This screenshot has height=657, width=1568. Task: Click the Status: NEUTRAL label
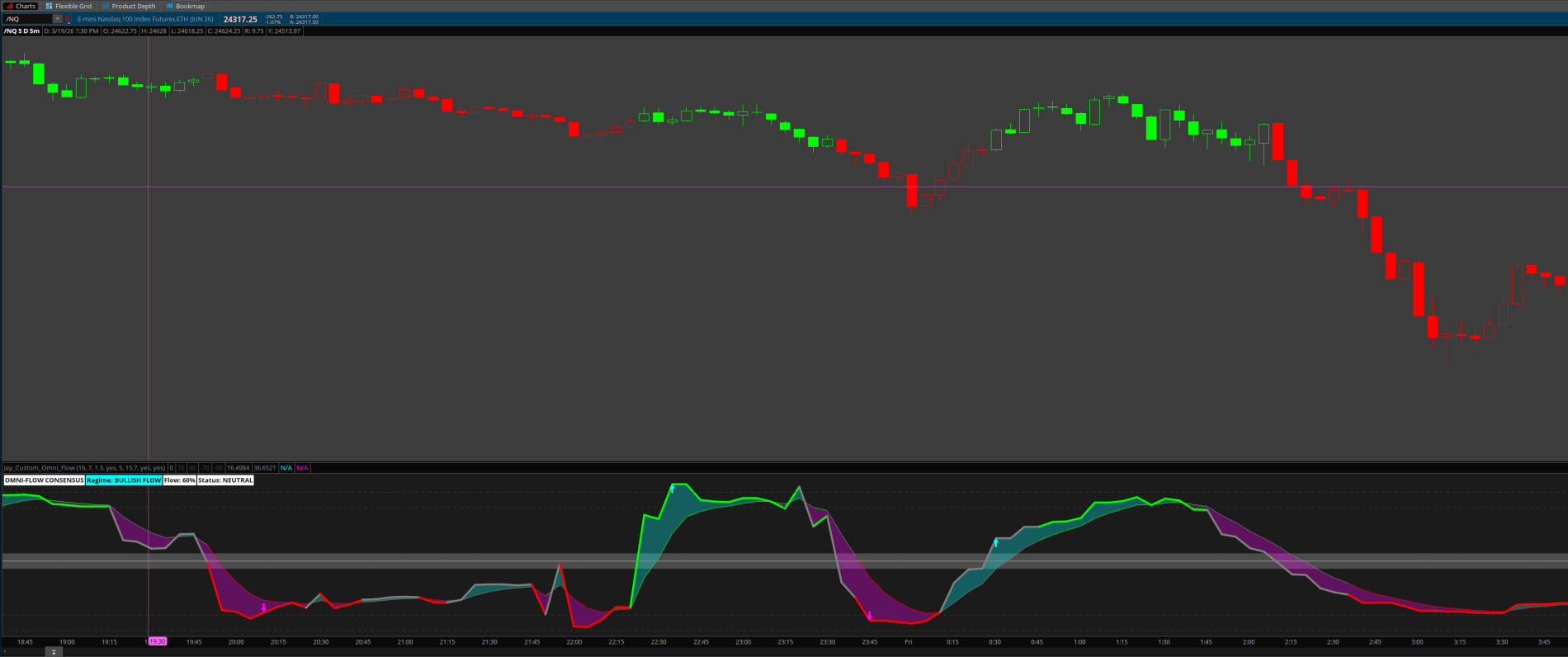(x=225, y=480)
